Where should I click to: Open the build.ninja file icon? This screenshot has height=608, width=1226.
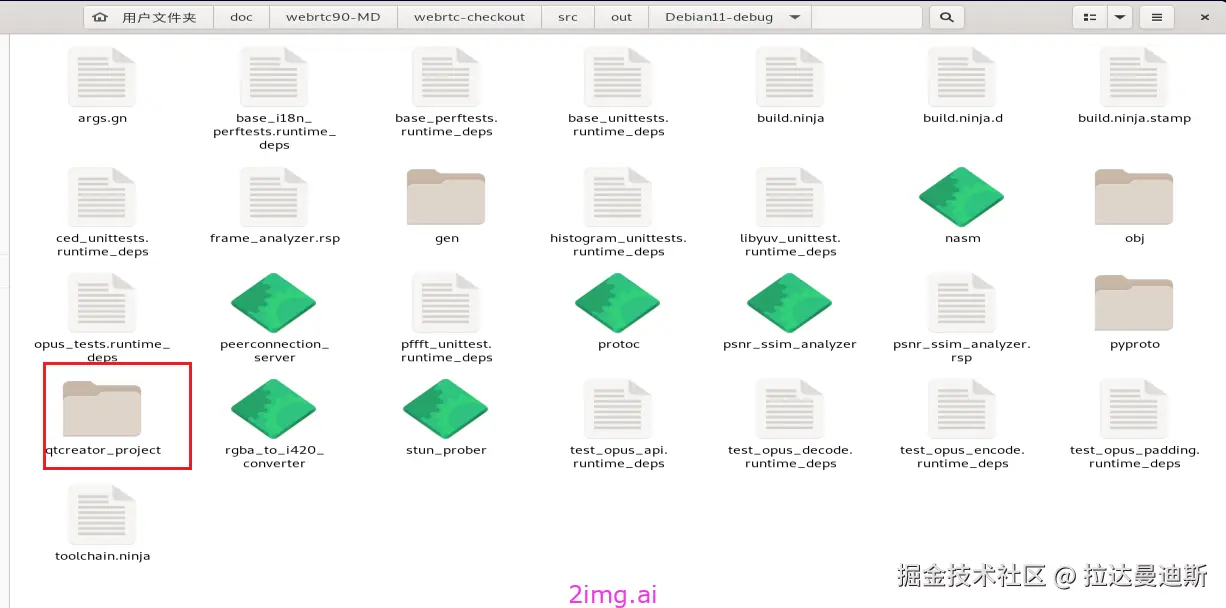[790, 78]
